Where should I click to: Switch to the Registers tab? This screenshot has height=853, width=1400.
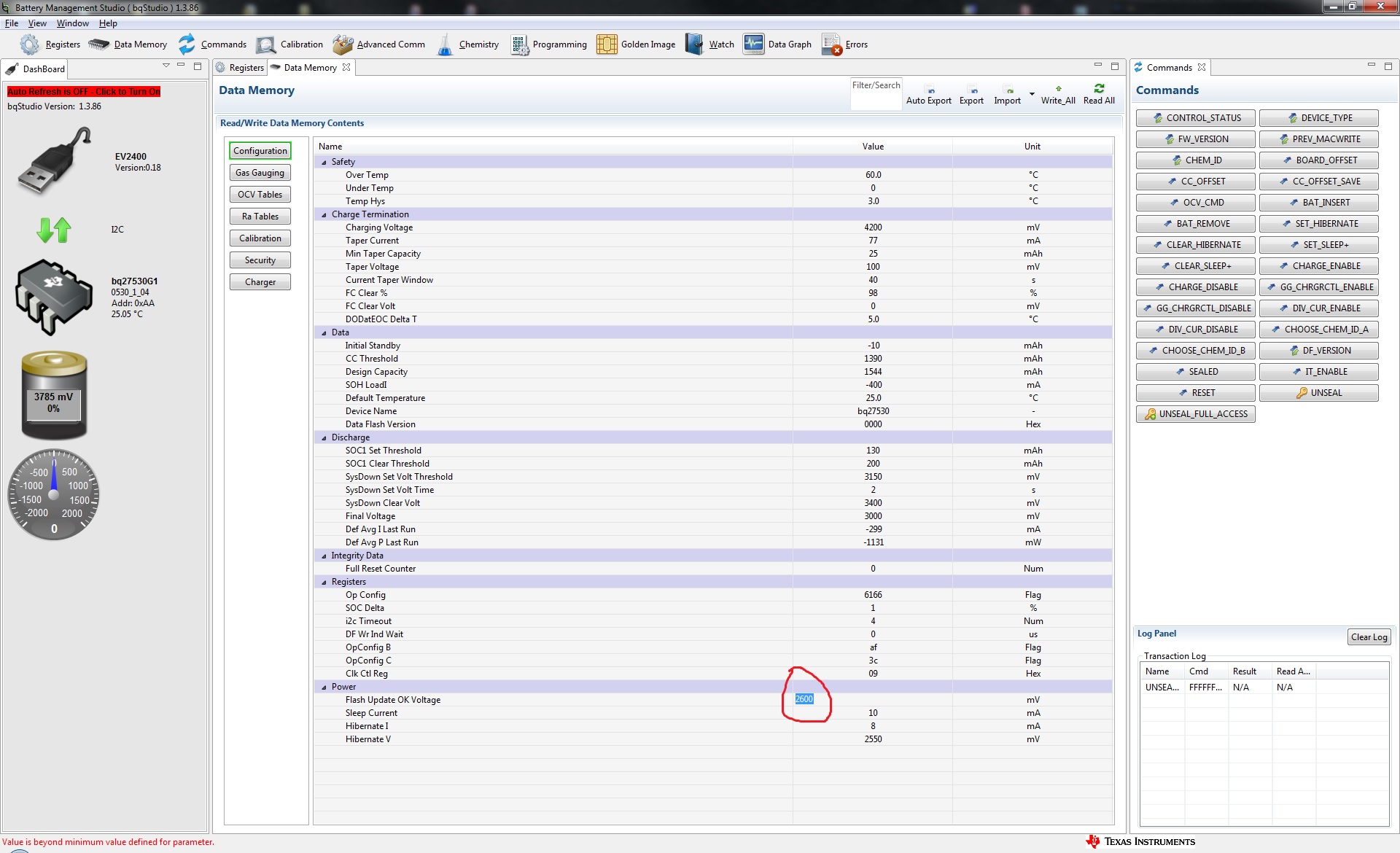click(240, 67)
